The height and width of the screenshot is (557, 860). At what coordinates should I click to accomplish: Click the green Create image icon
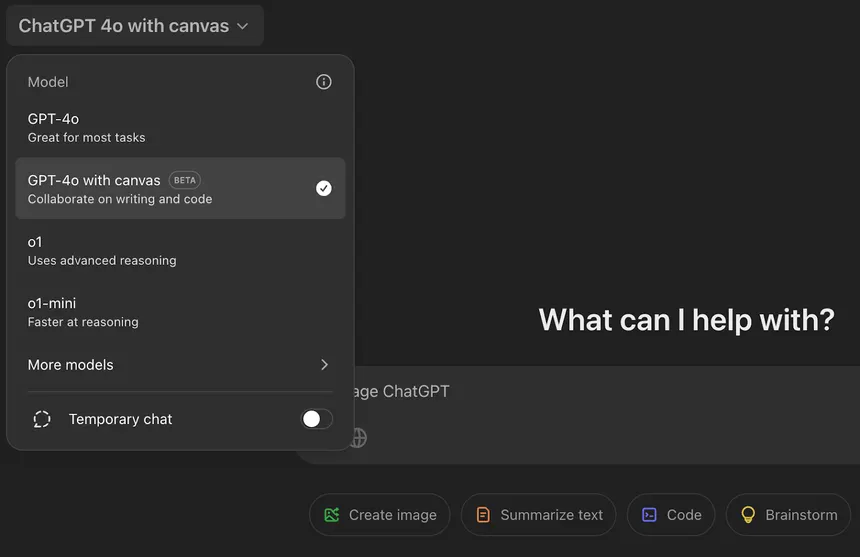pos(332,515)
